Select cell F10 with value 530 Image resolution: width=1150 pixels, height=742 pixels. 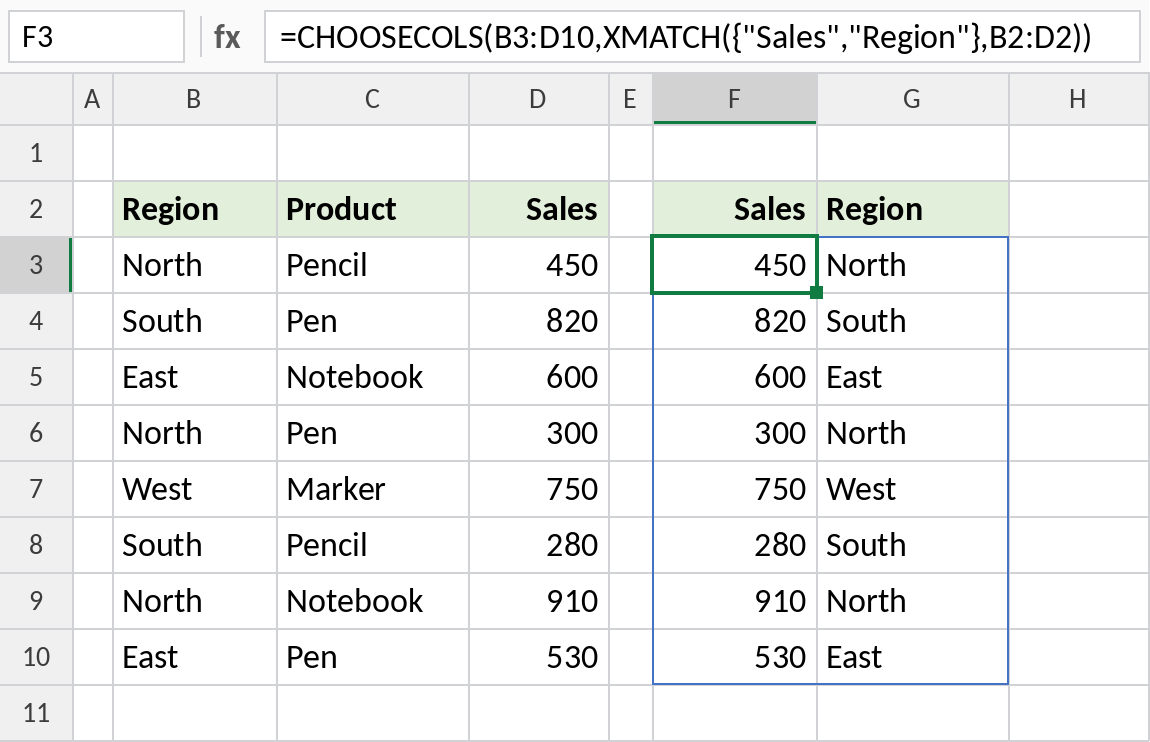tap(734, 657)
